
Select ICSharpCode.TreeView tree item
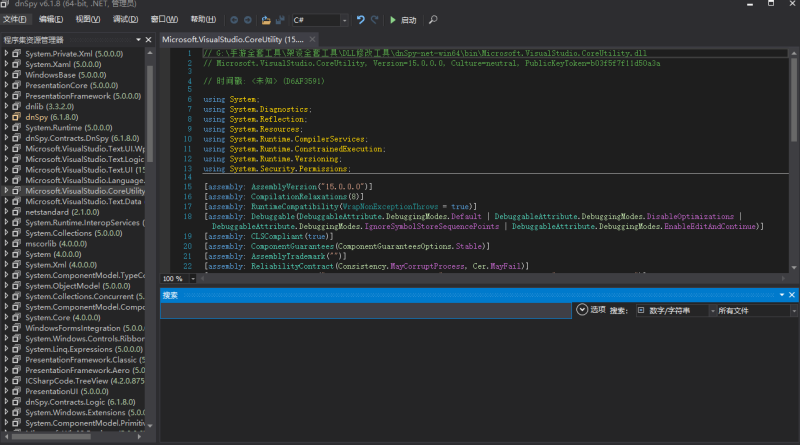[x=85, y=381]
